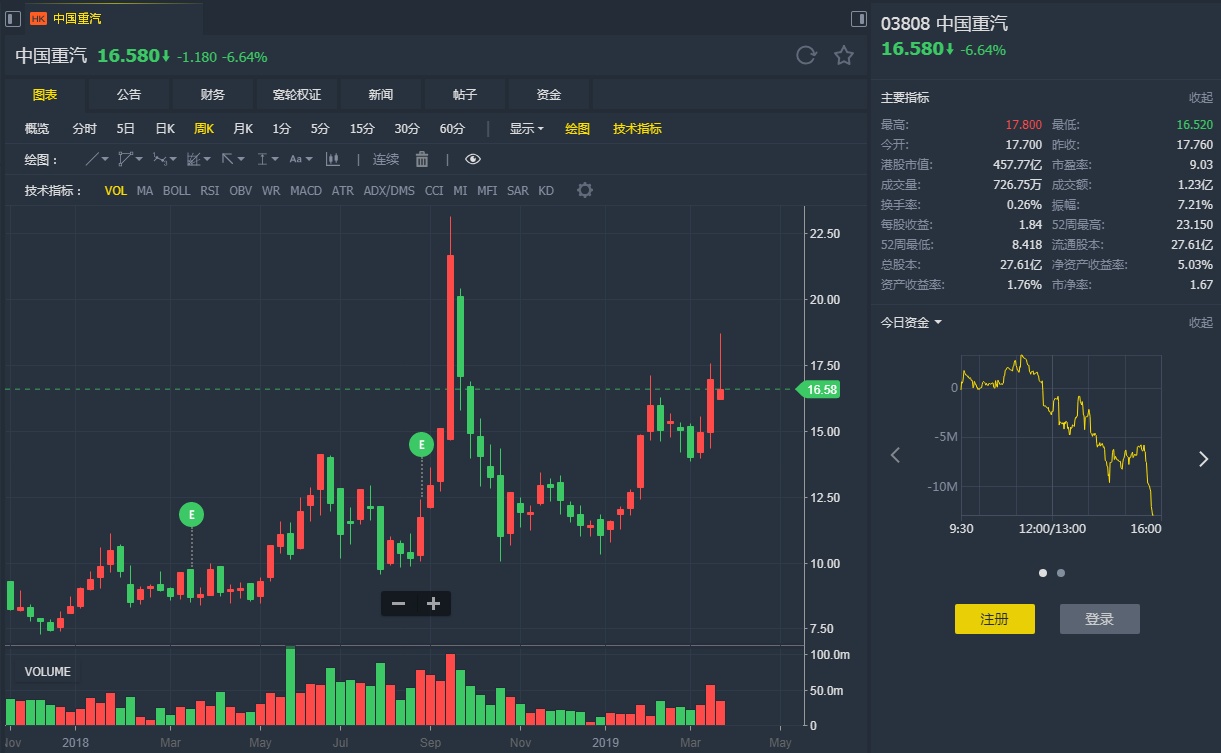Viewport: 1221px width, 753px height.
Task: Click the E event marker near March 2018
Action: pos(191,515)
